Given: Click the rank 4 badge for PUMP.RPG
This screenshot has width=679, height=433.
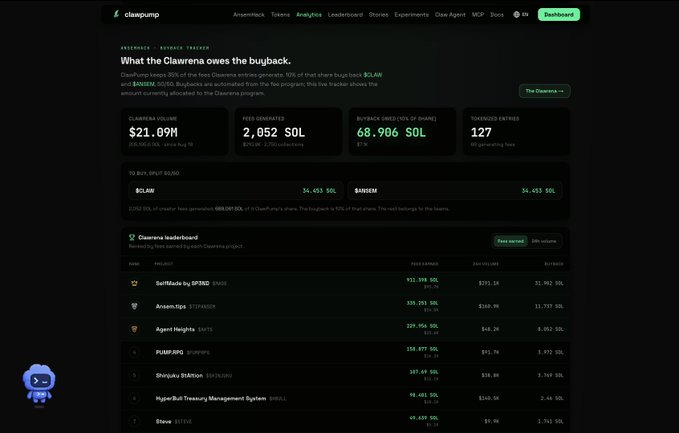Looking at the screenshot, I should pyautogui.click(x=134, y=352).
